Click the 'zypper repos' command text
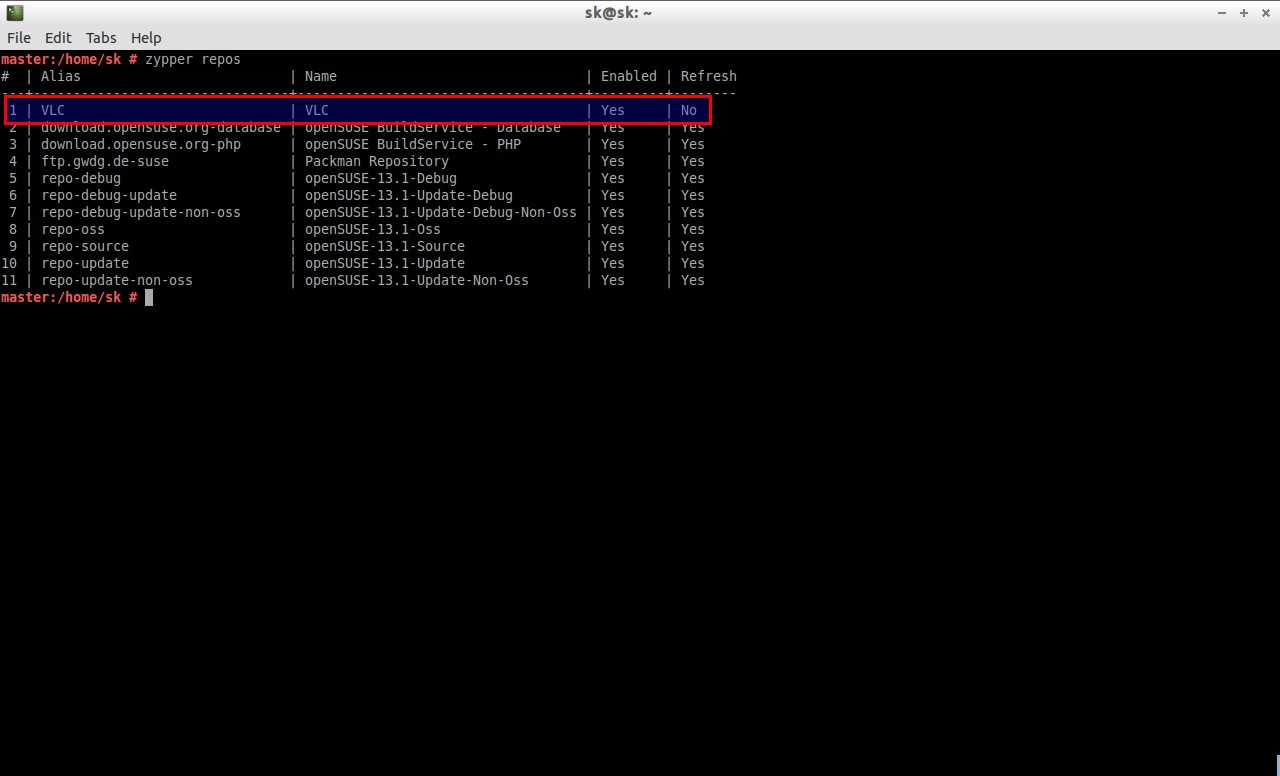The width and height of the screenshot is (1280, 776). [x=193, y=59]
